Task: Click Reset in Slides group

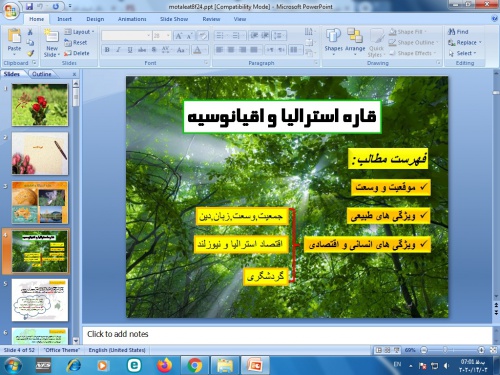Action: point(76,42)
